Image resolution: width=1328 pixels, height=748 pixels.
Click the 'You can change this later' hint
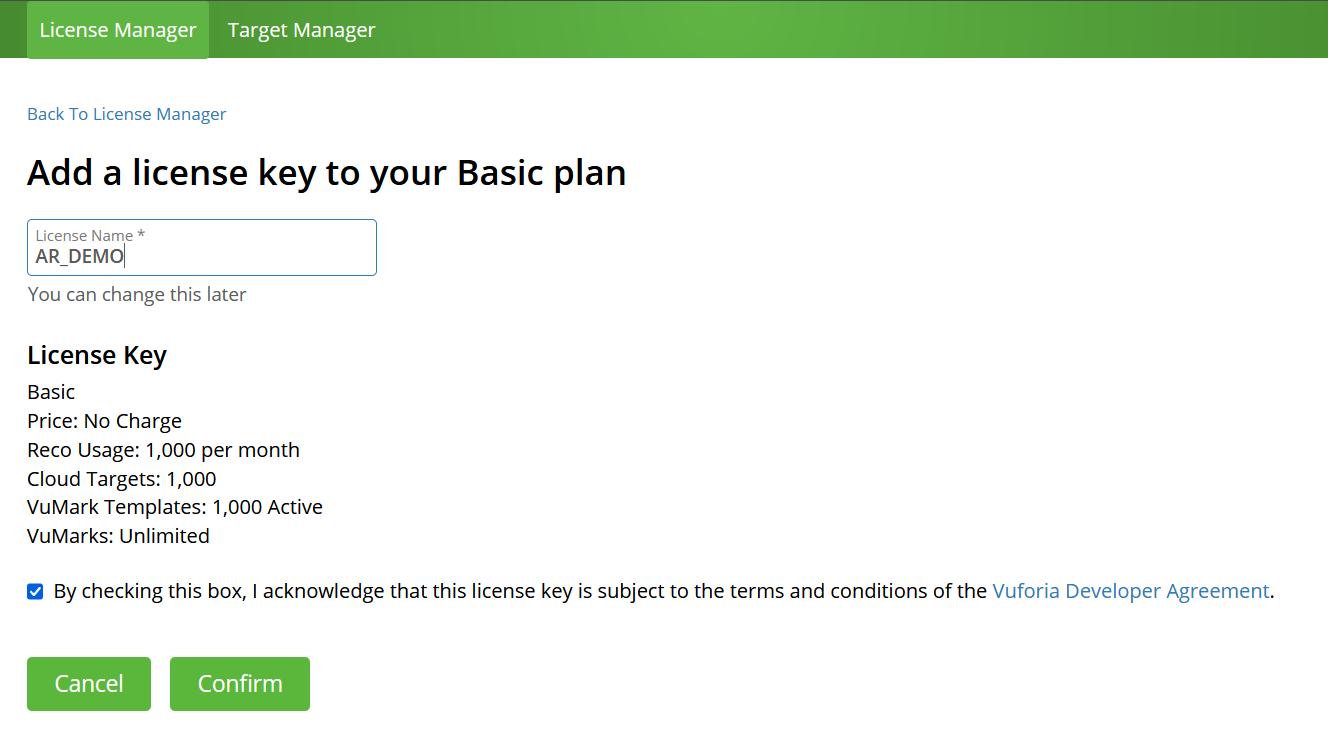point(137,294)
